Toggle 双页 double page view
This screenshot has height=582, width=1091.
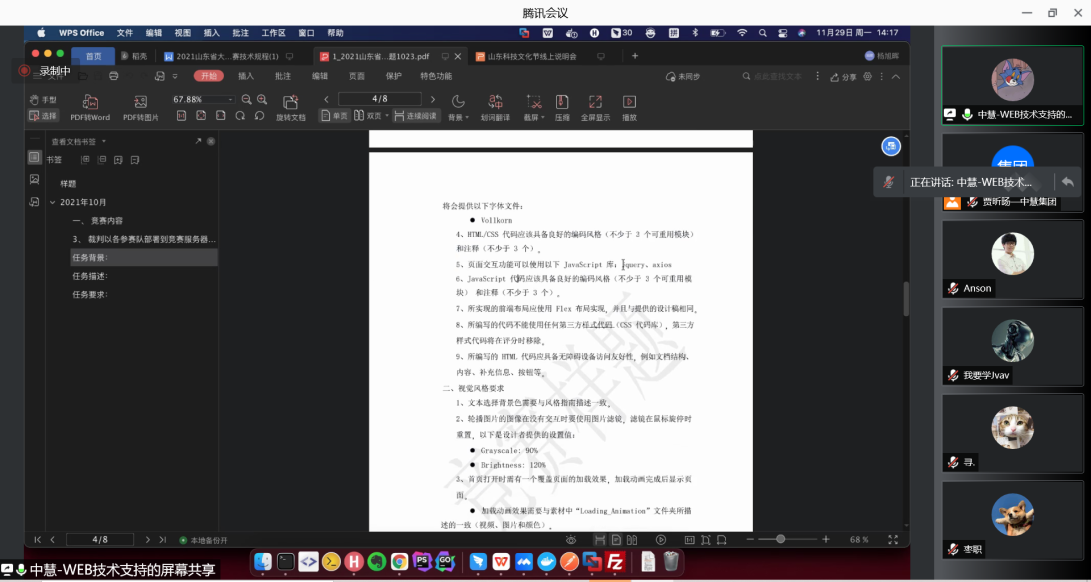click(x=368, y=116)
